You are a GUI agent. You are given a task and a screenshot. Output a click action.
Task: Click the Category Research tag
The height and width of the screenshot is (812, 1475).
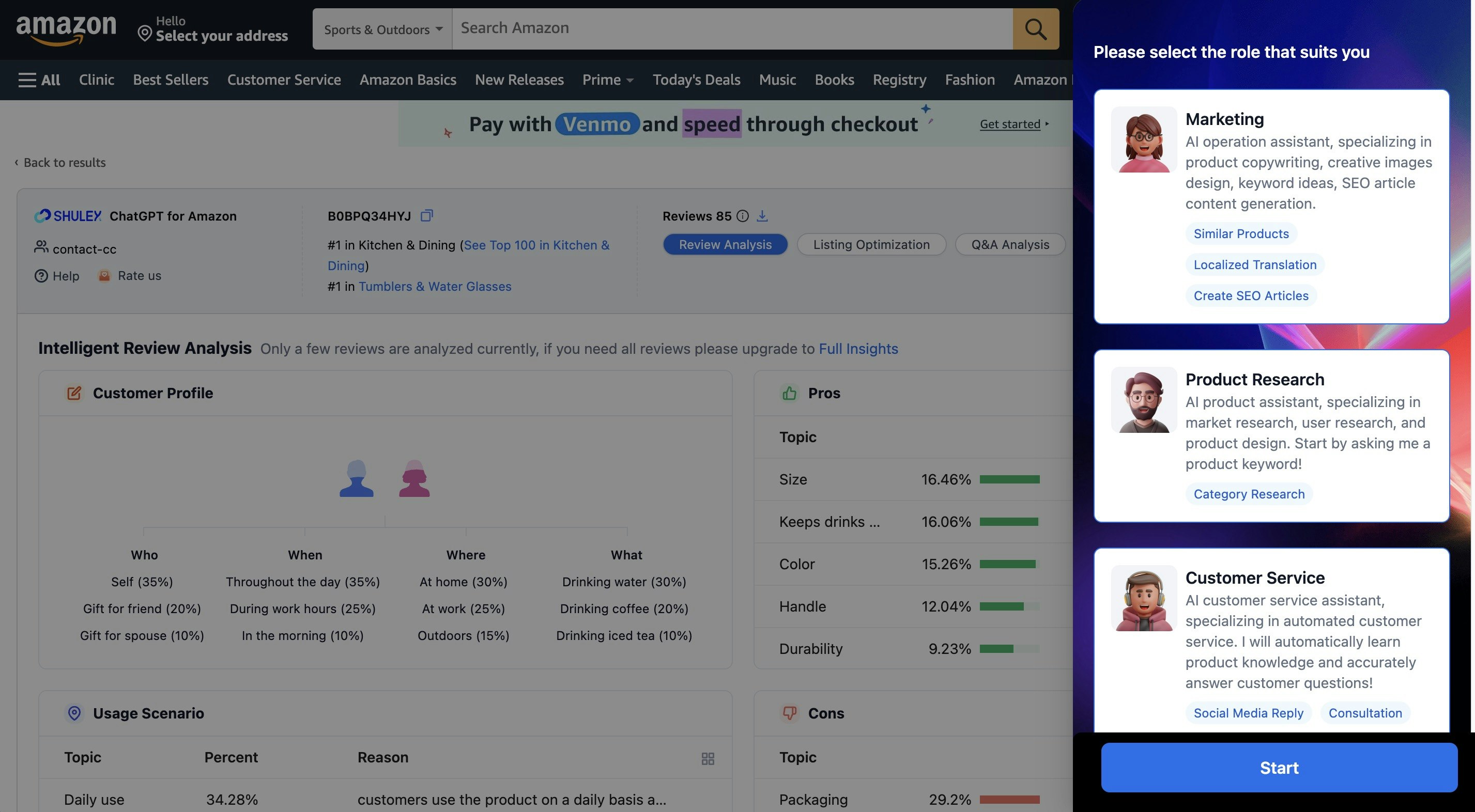[1249, 494]
